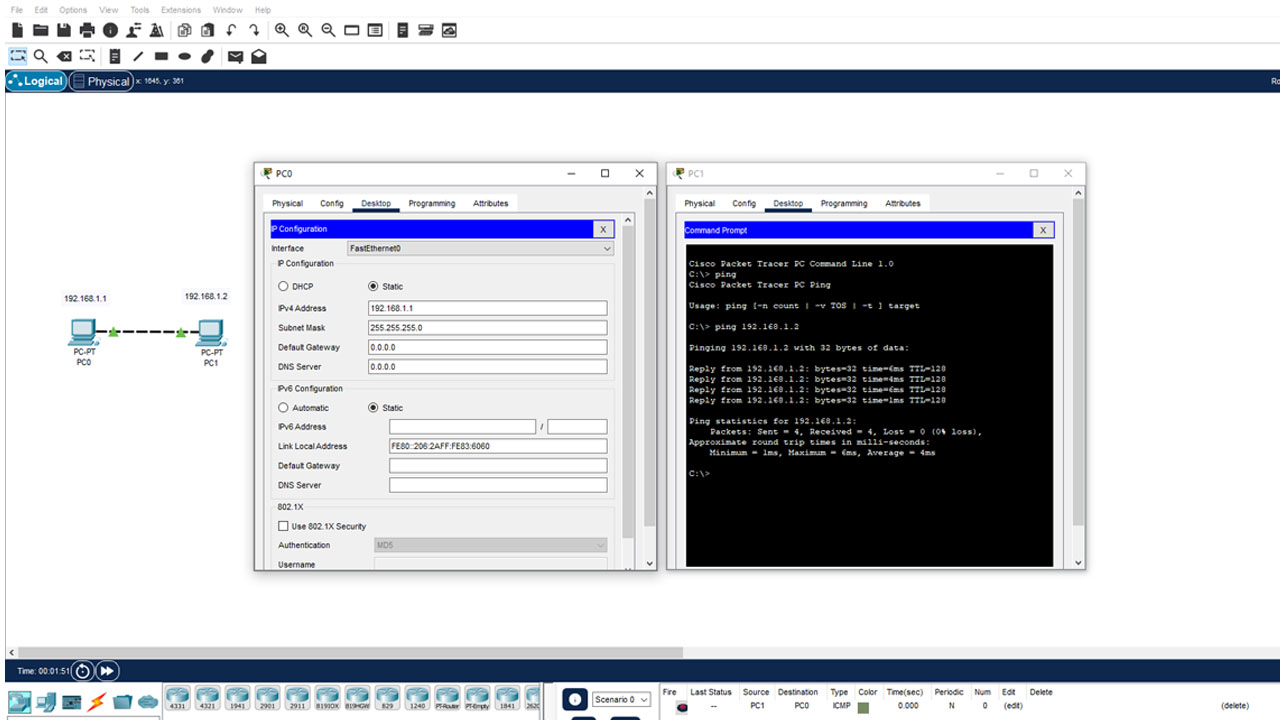
Task: Click the Fast Forward Time button
Action: point(107,671)
